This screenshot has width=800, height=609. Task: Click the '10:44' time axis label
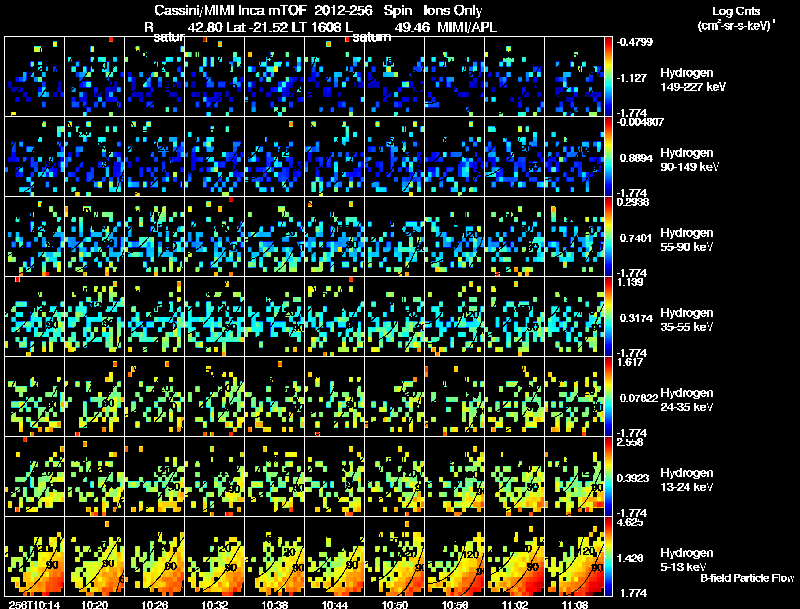tap(335, 605)
